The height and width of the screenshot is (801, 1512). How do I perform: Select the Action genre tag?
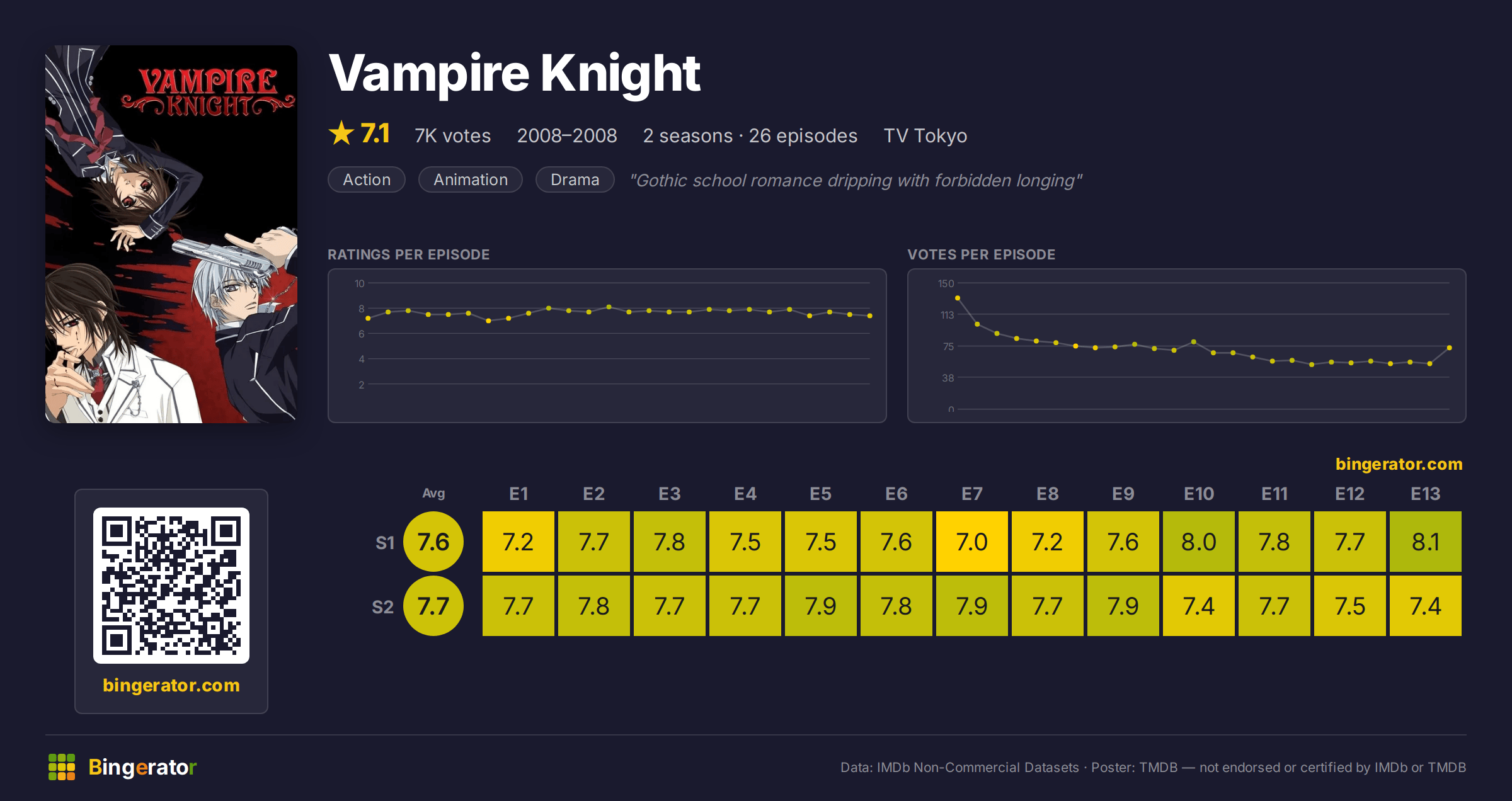click(x=367, y=179)
